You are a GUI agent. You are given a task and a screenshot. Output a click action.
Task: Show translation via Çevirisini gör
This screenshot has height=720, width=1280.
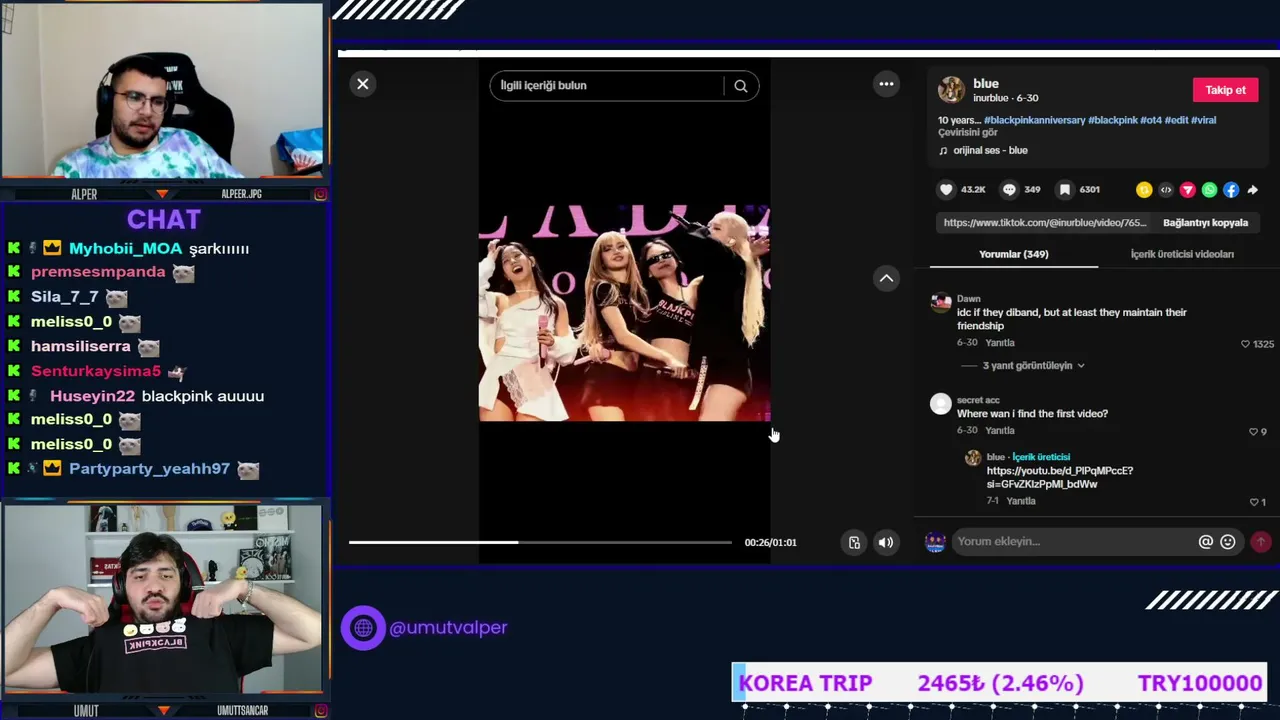968,133
